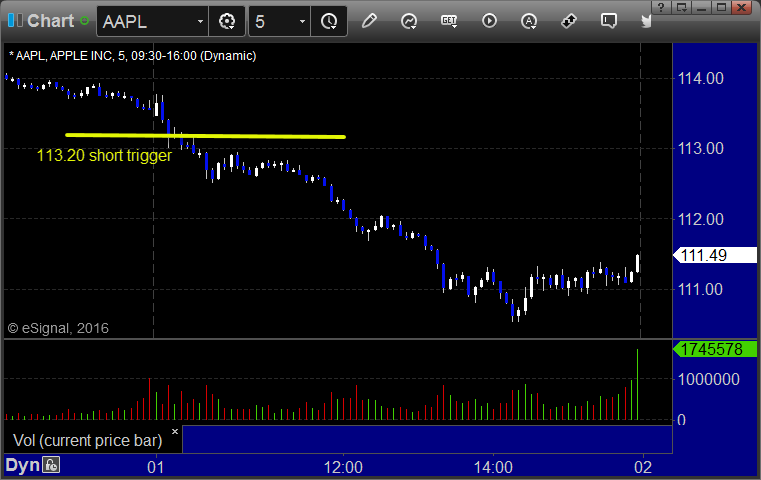761x480 pixels.
Task: Click the trade-from-chart toolbar icon
Action: coord(569,21)
